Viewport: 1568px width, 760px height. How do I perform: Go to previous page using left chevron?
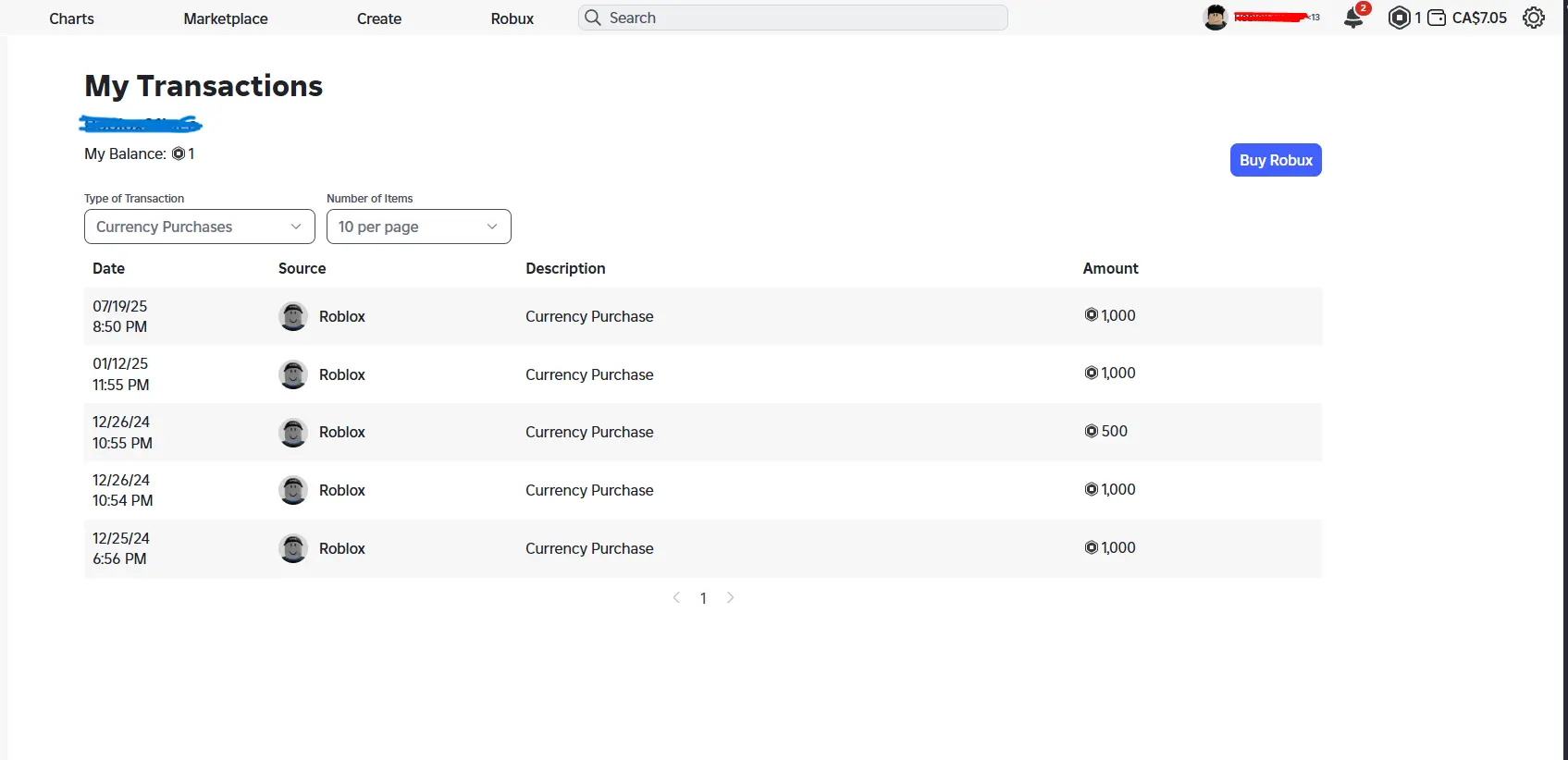click(x=676, y=598)
